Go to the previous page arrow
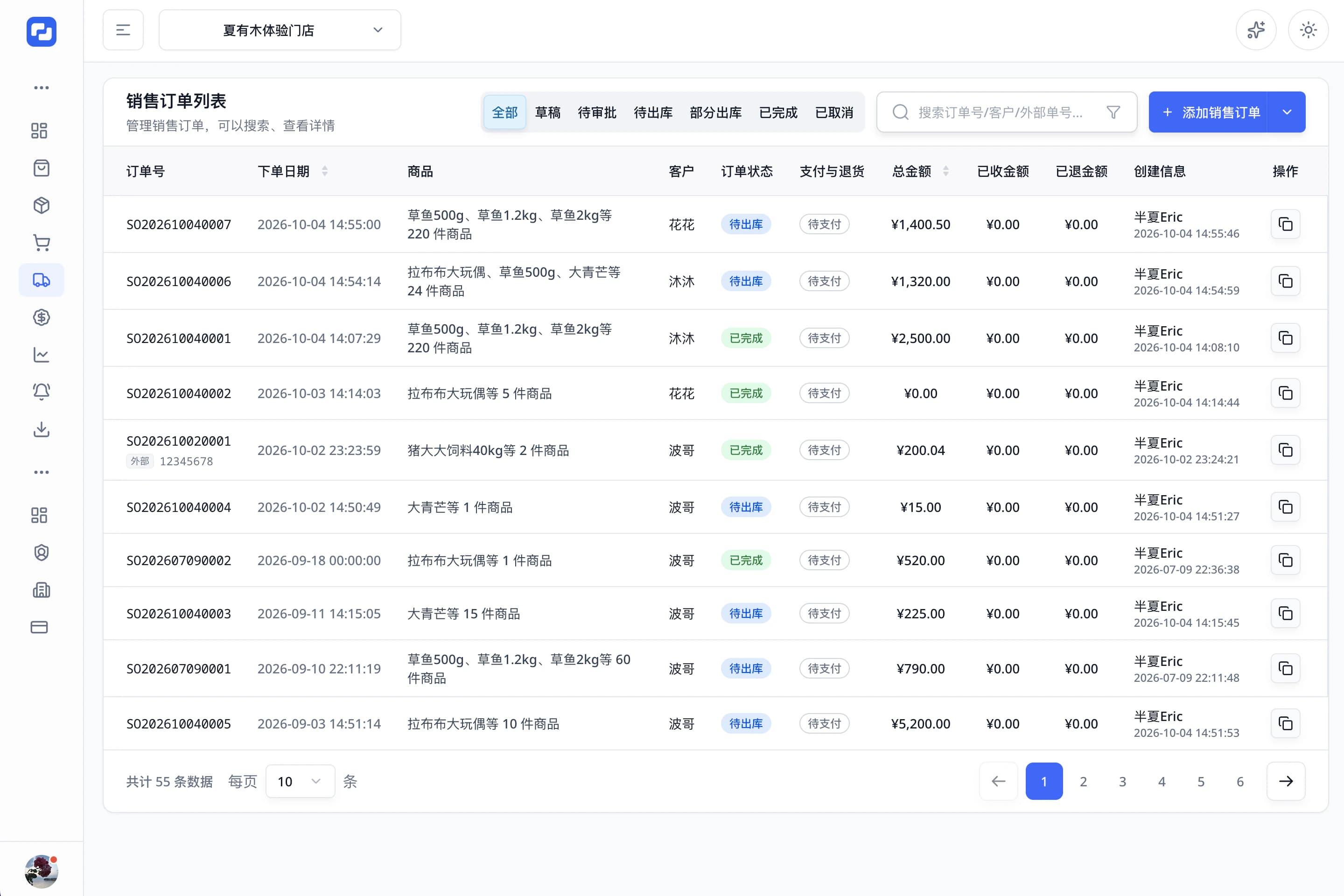The height and width of the screenshot is (896, 1344). [x=998, y=781]
